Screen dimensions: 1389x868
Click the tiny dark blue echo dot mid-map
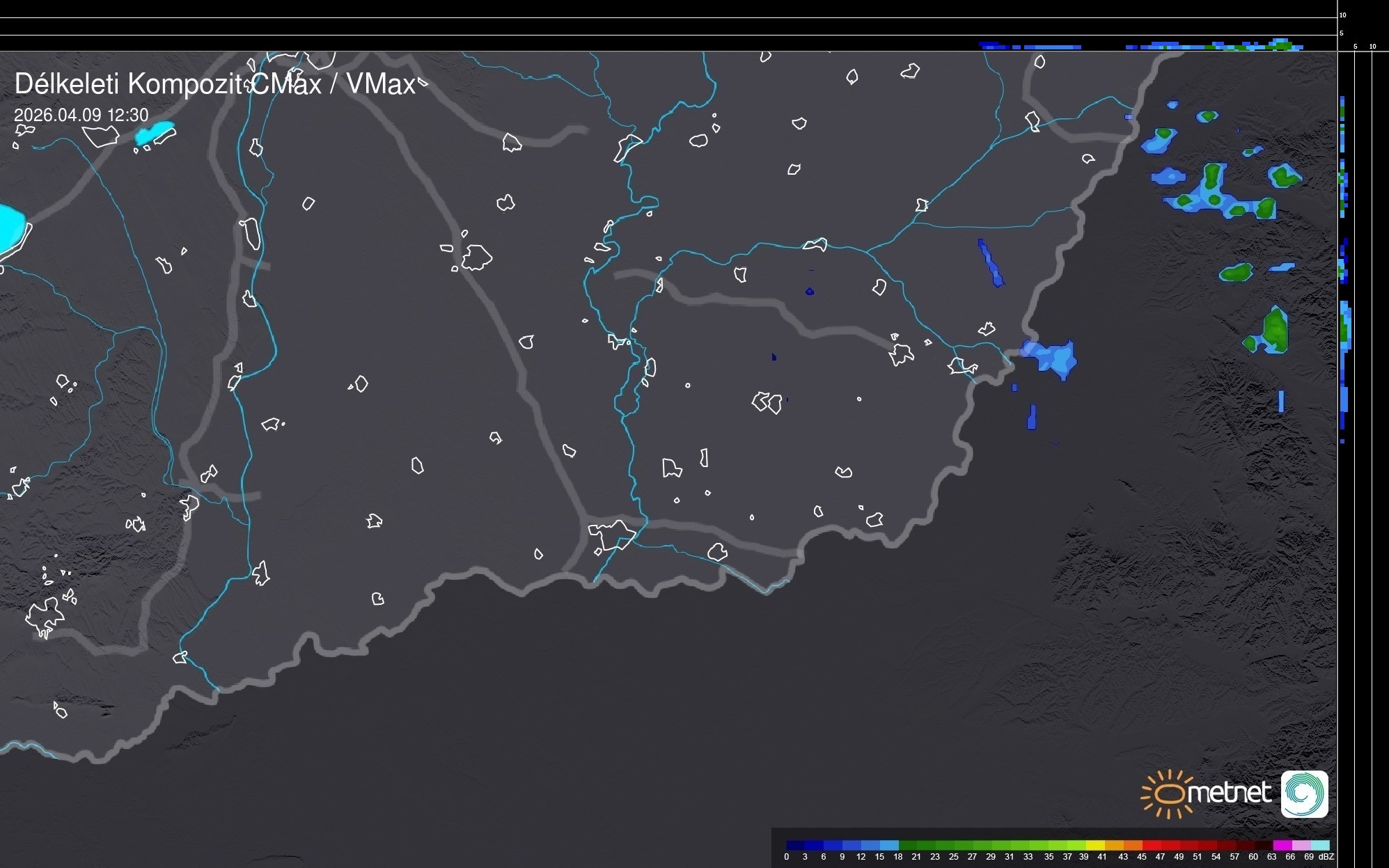pos(809,291)
